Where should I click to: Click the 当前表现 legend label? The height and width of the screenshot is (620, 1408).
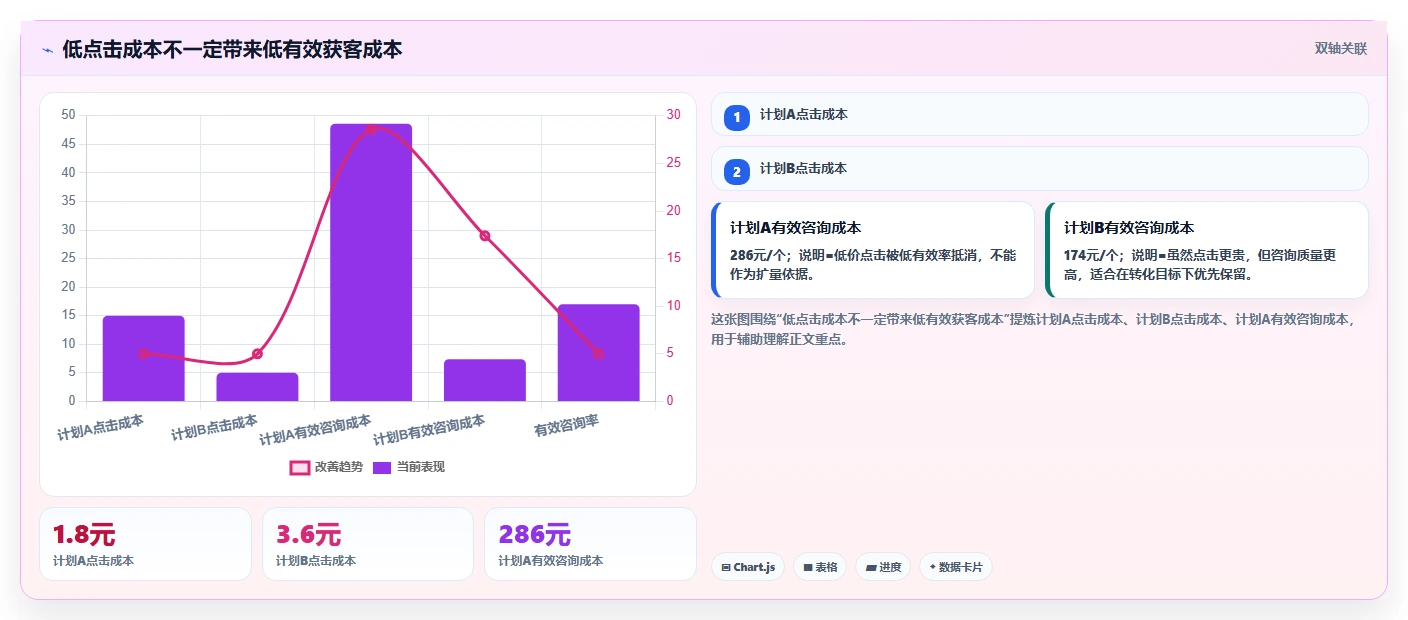[421, 467]
